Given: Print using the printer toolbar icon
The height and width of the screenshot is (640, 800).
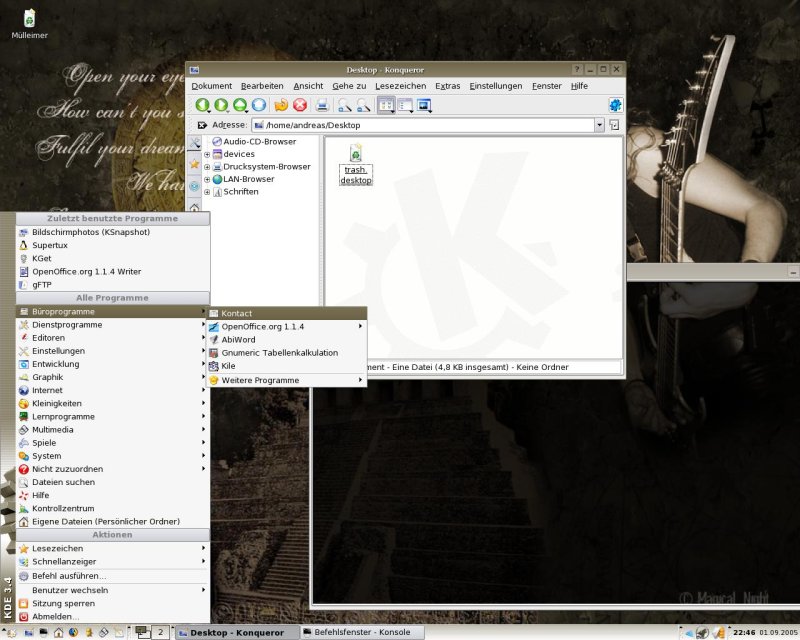Looking at the screenshot, I should (x=322, y=105).
